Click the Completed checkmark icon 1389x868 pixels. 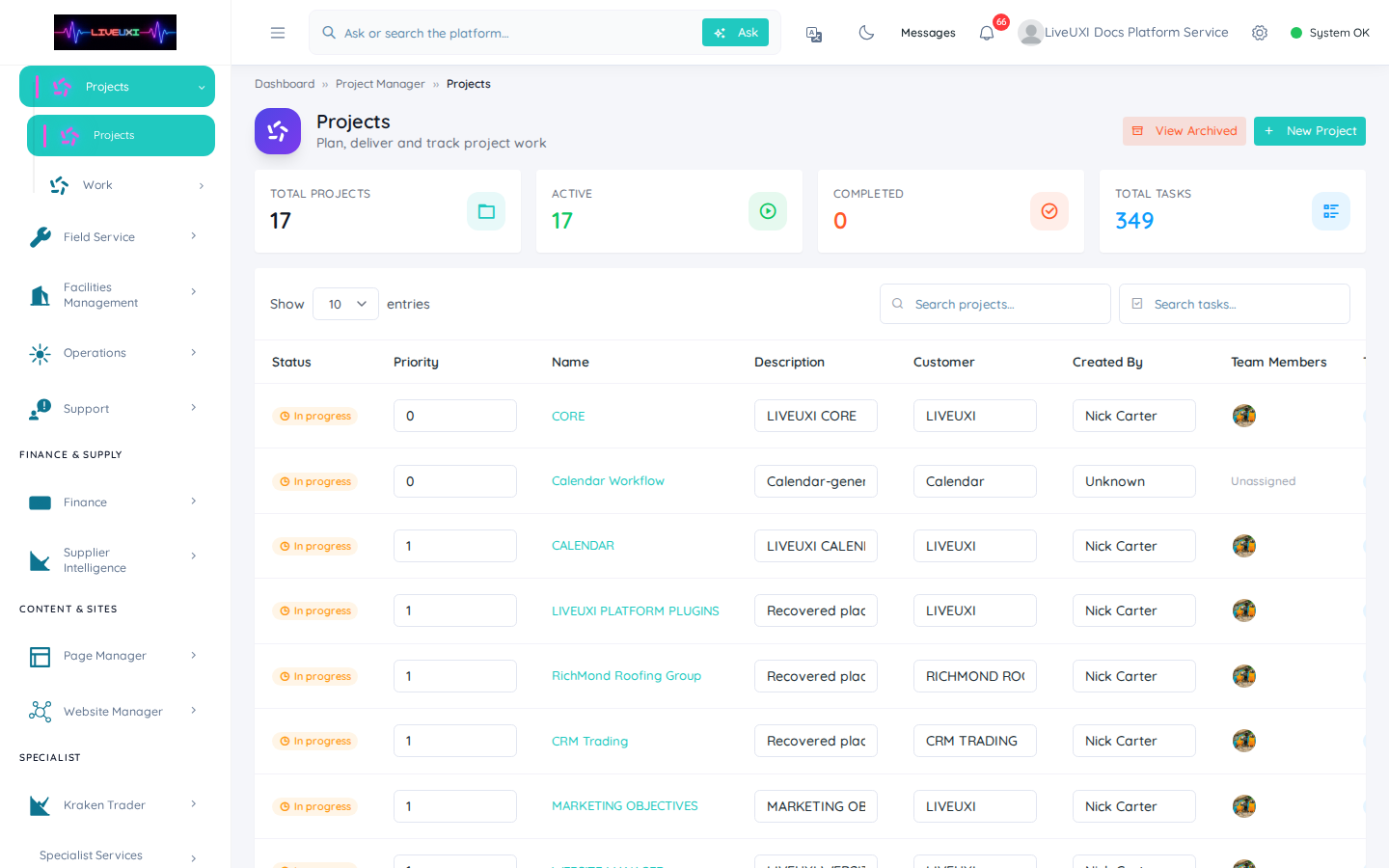click(1049, 211)
